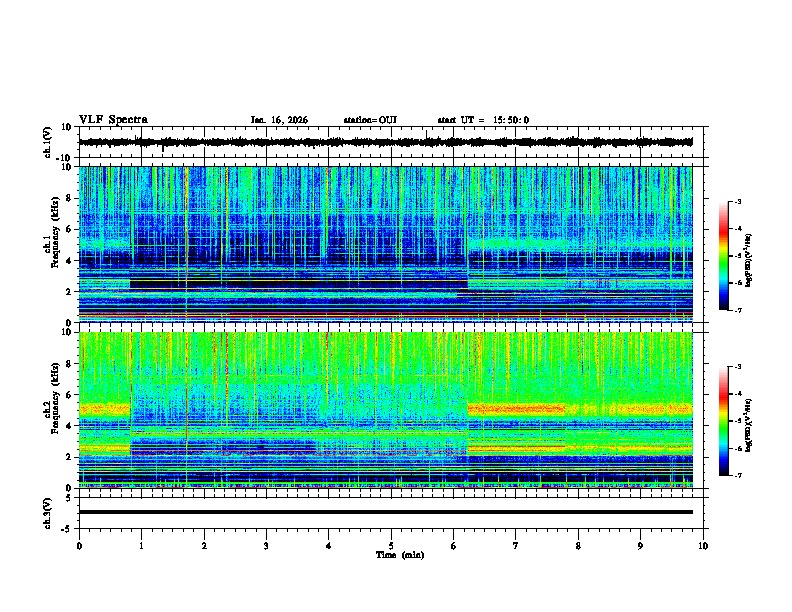The width and height of the screenshot is (792, 612).
Task: Click the '-3' label on ch.1 colorbar
Action: [x=737, y=201]
